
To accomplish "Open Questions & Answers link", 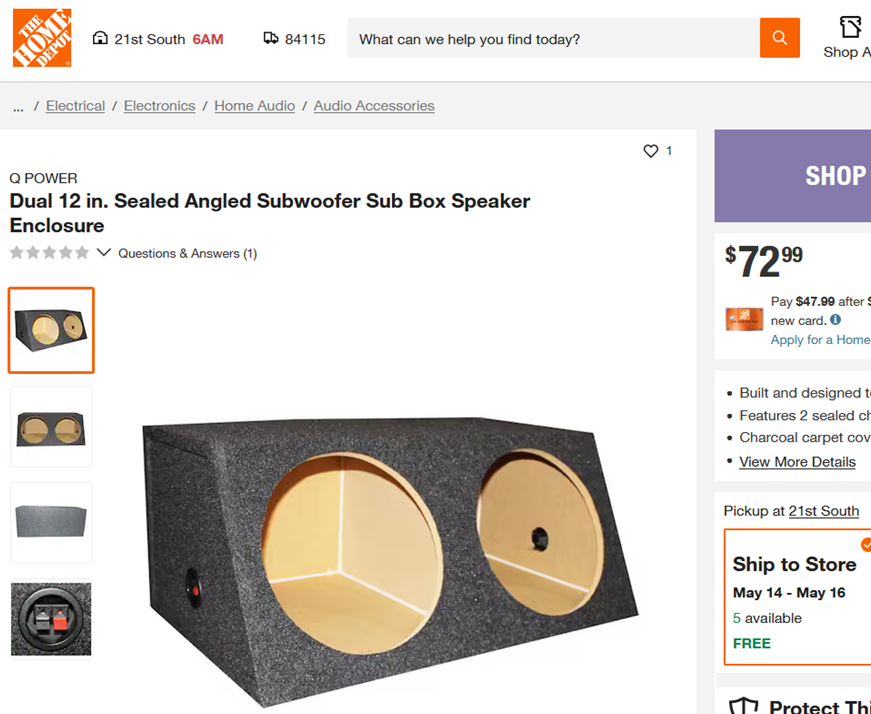I will pyautogui.click(x=187, y=254).
